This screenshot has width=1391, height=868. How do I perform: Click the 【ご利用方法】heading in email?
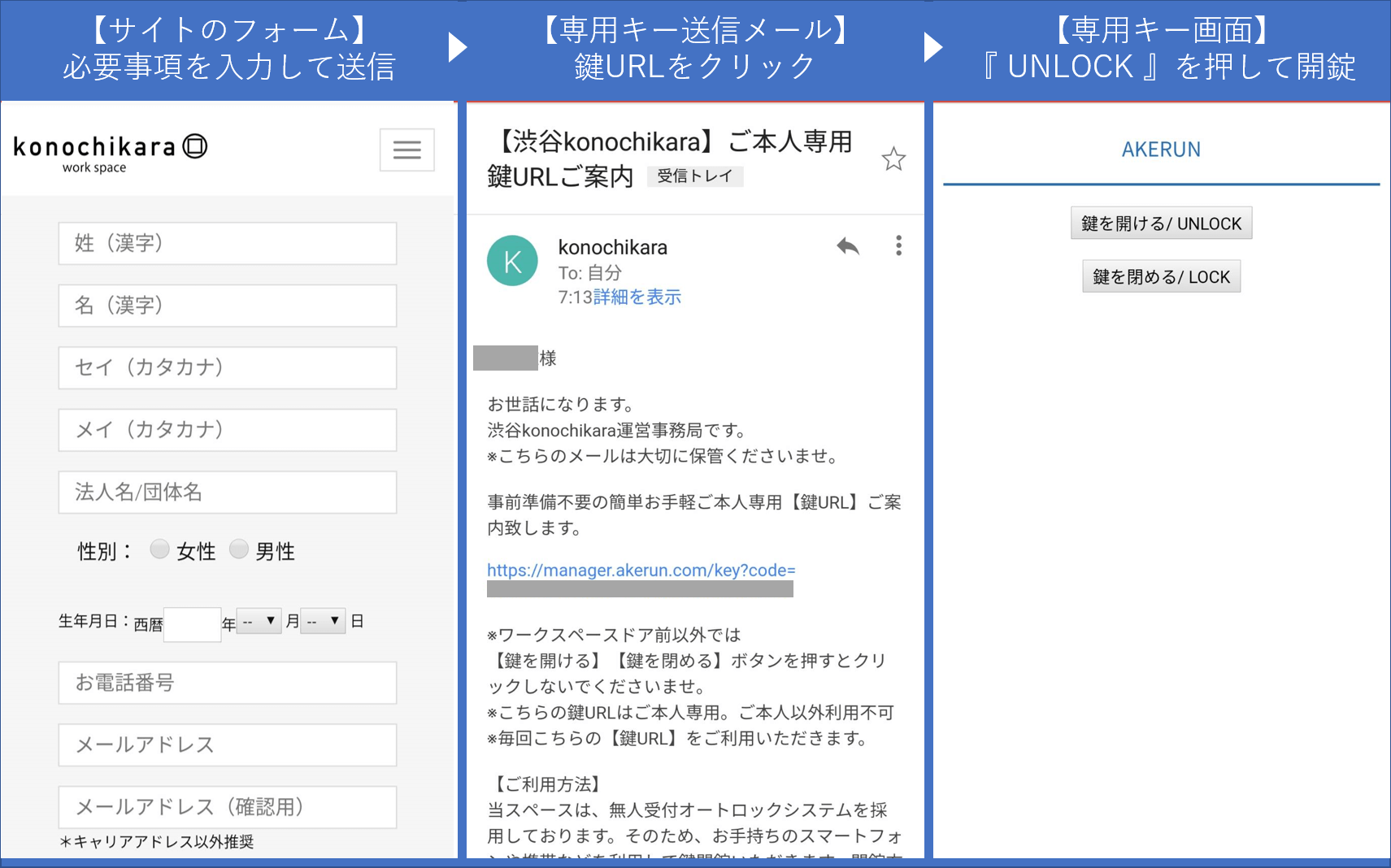[546, 784]
